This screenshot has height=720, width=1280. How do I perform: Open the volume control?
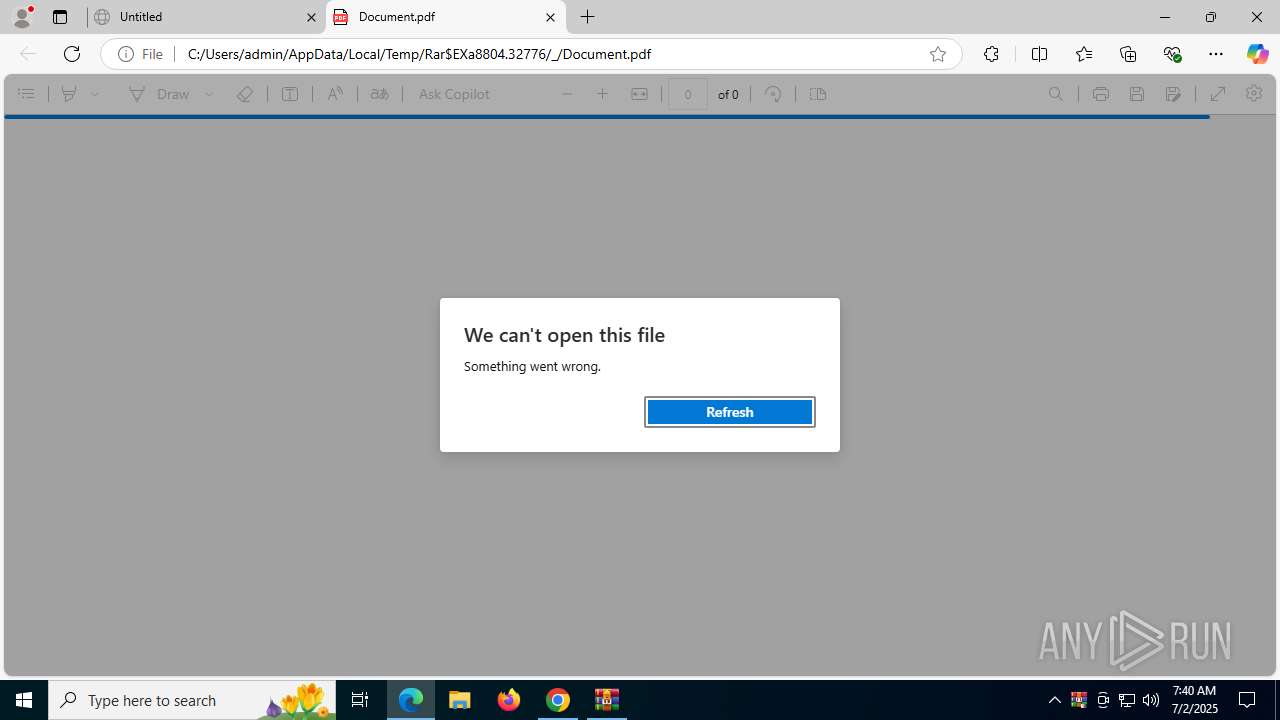click(1151, 700)
